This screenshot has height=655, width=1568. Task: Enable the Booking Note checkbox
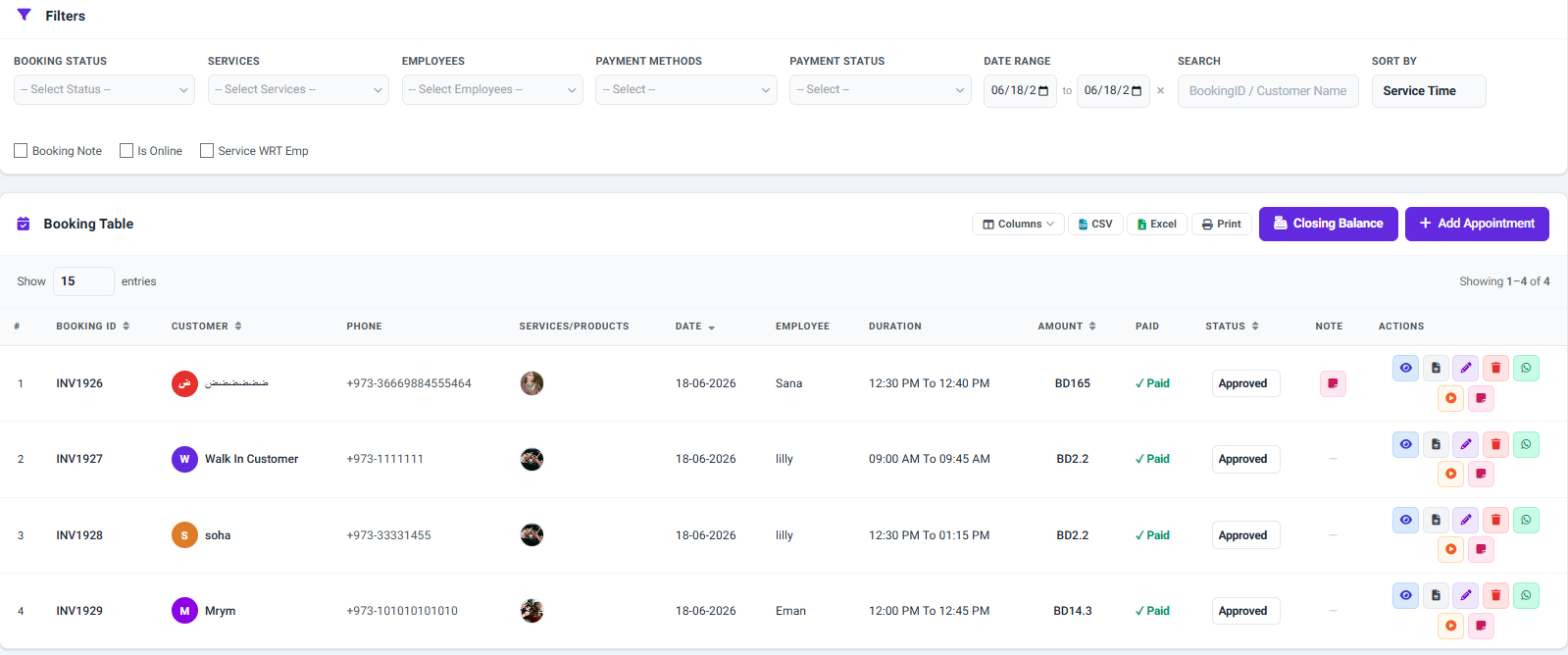(21, 151)
